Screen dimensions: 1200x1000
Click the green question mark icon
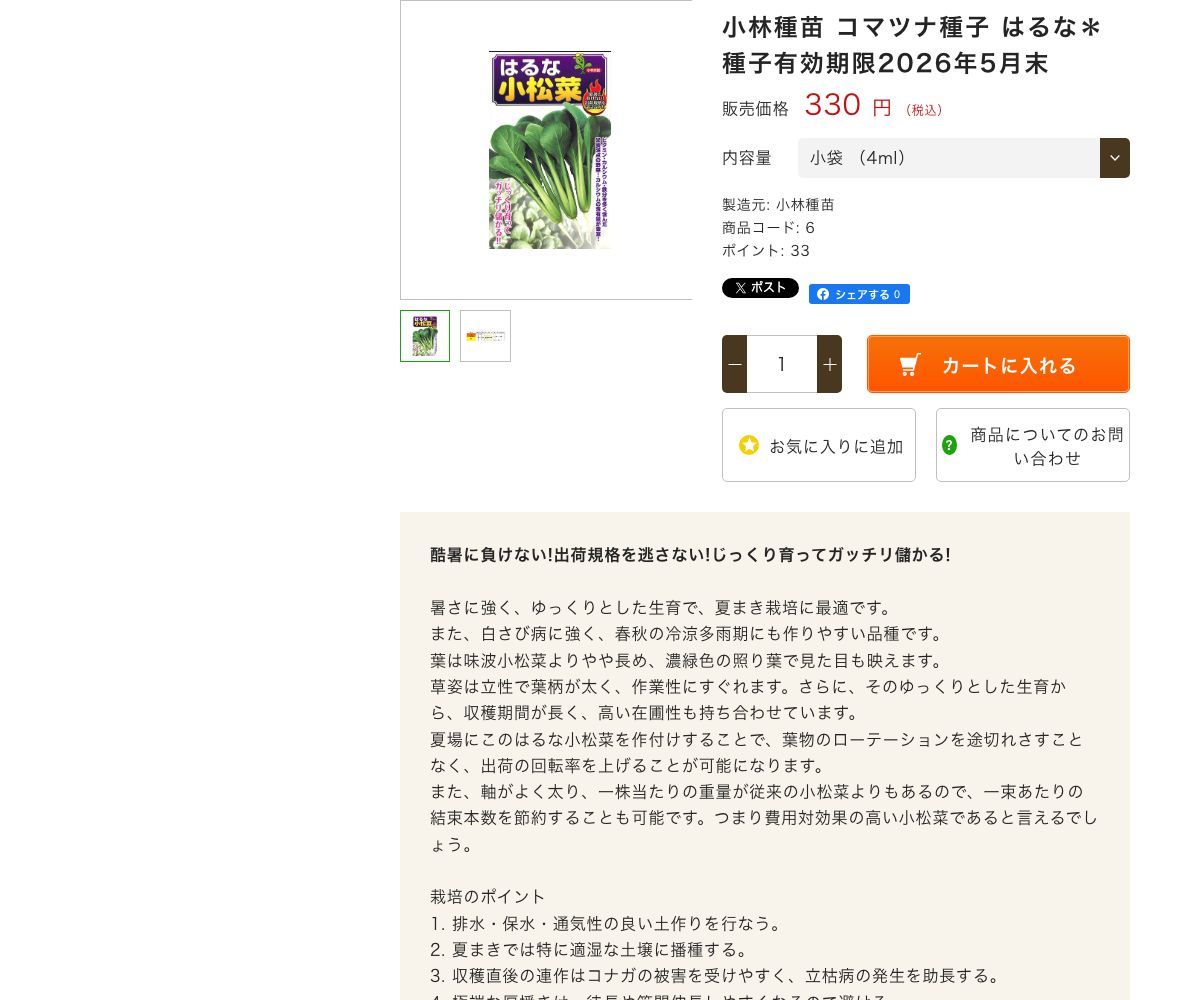coord(949,445)
